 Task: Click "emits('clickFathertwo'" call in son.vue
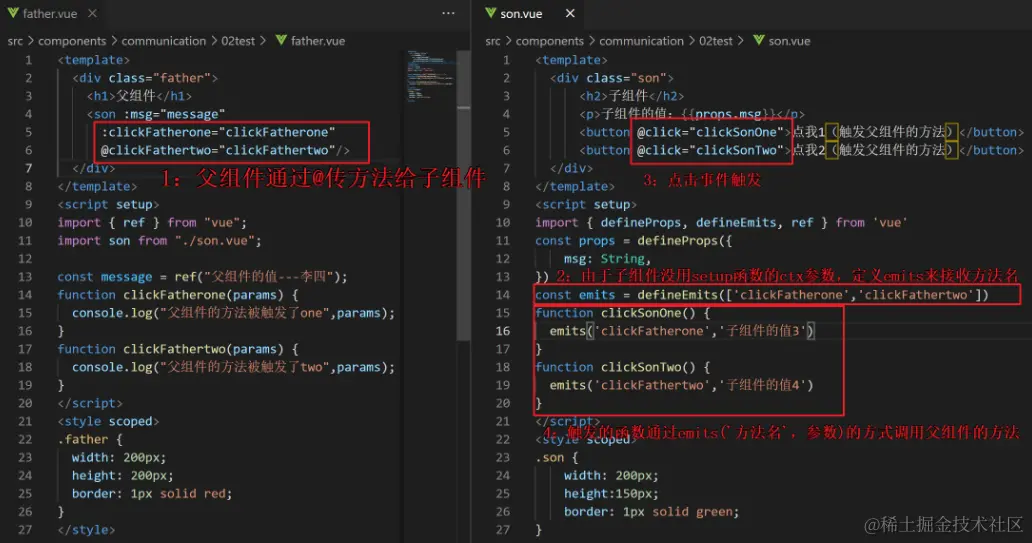682,385
